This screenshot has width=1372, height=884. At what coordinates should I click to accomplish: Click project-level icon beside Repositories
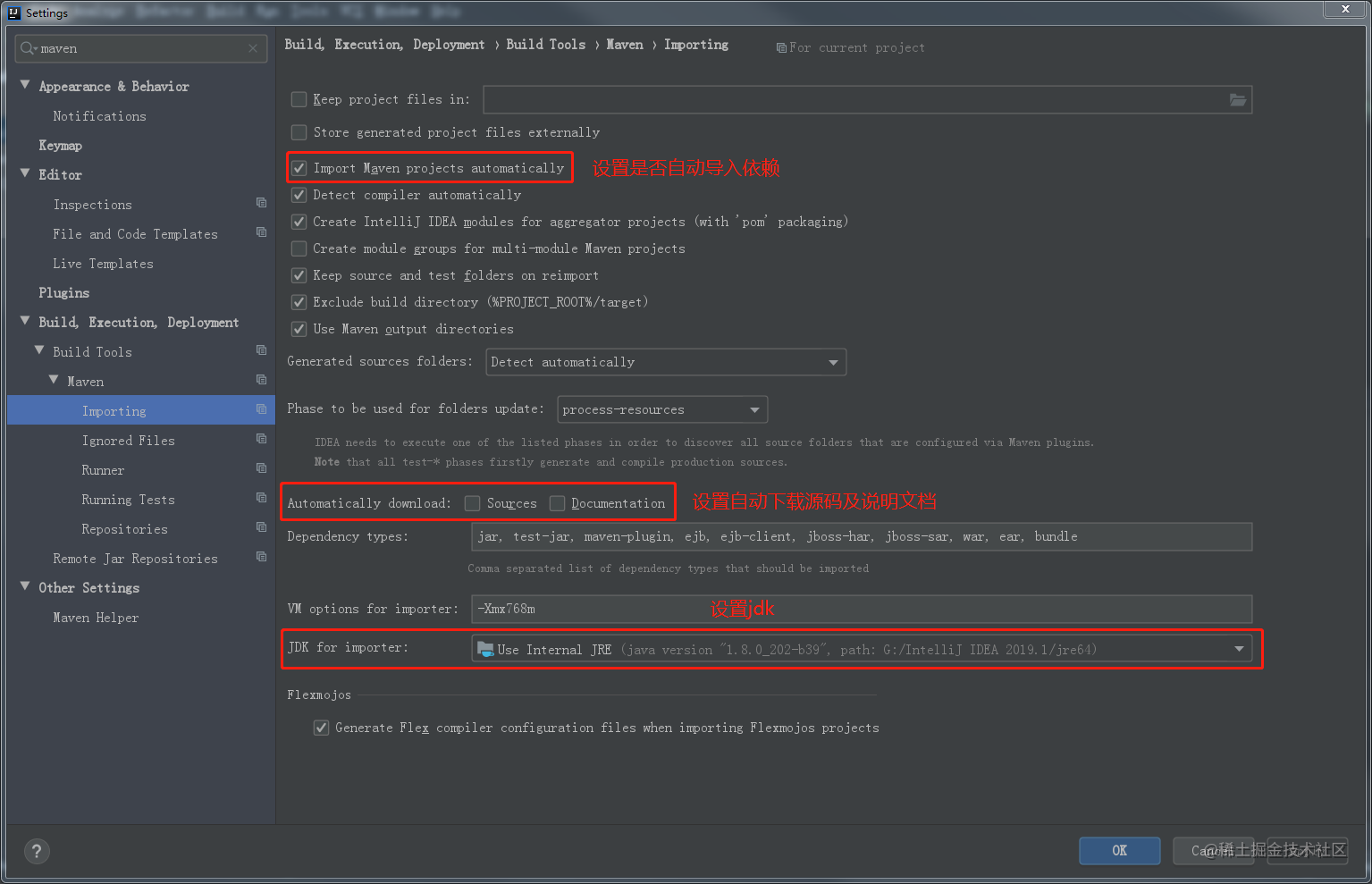(x=261, y=527)
